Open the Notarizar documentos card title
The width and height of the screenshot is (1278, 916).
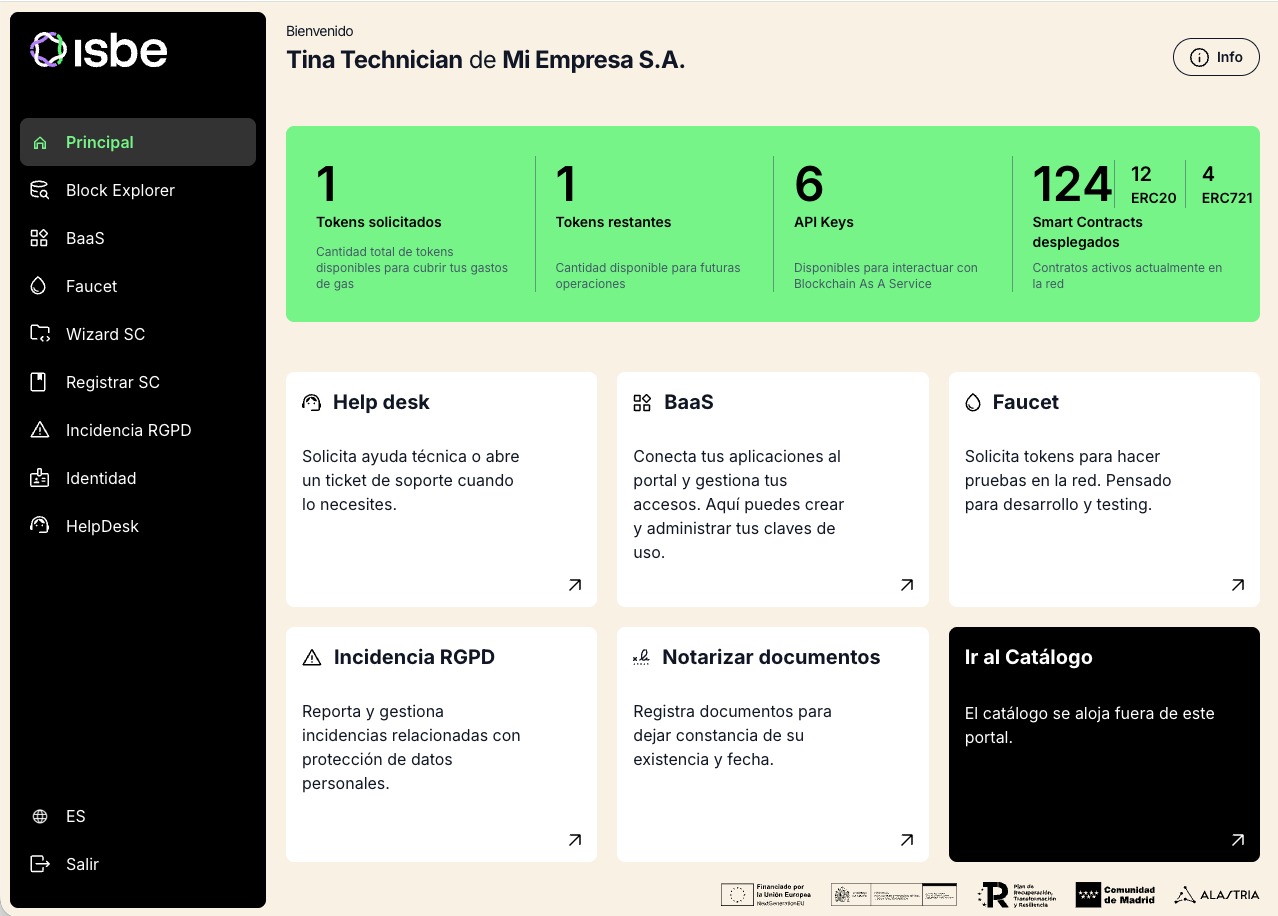coord(771,657)
